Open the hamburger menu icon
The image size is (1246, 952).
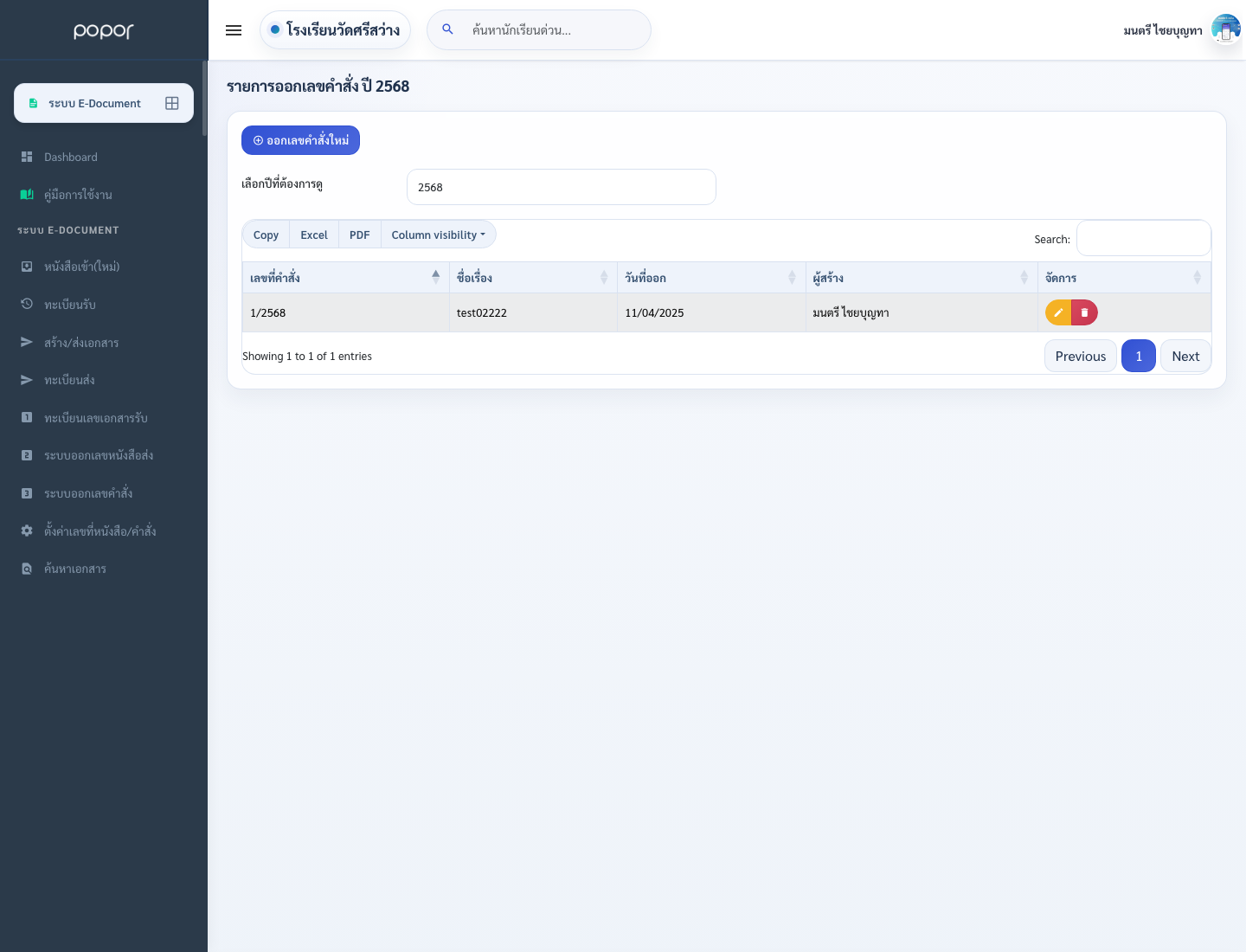click(x=234, y=30)
